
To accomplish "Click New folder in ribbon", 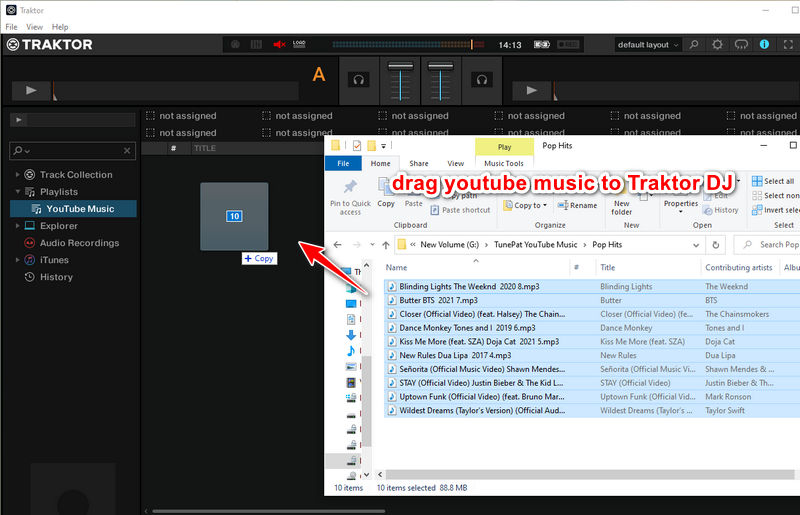I will pos(621,207).
